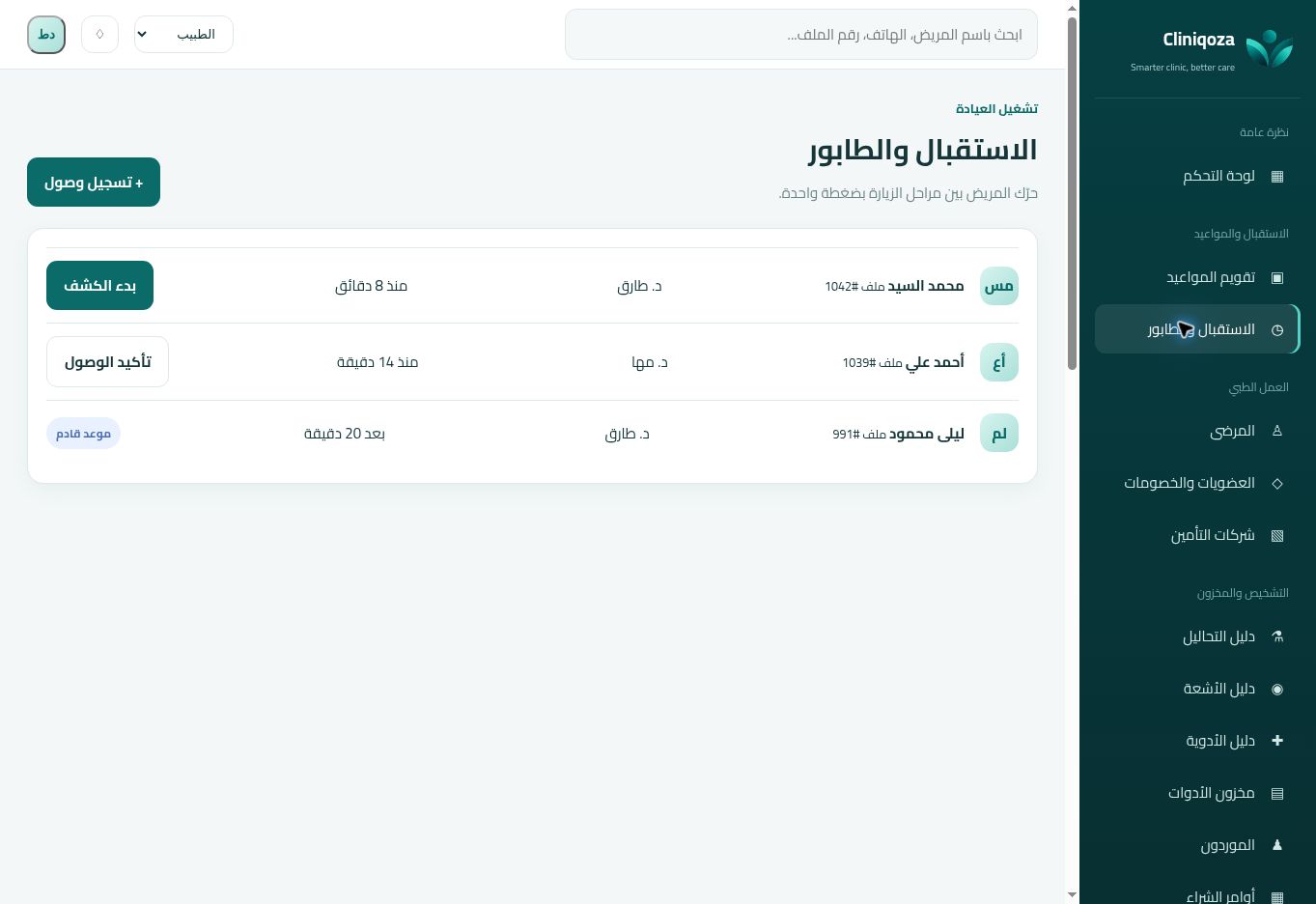This screenshot has height=904, width=1316.
Task: Go to مخزون الأدوات
Action: (1197, 793)
